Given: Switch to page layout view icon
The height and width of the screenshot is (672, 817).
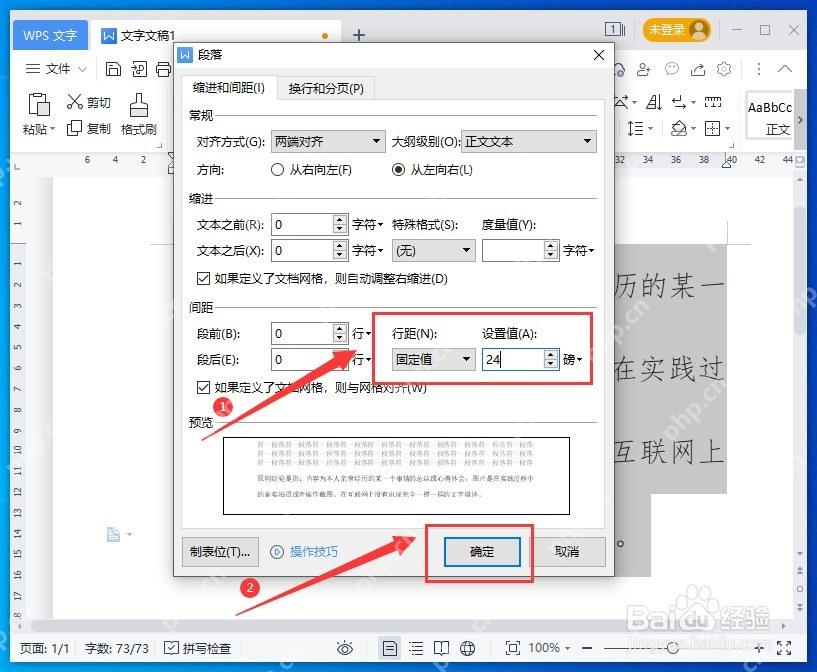Looking at the screenshot, I should click(x=389, y=648).
